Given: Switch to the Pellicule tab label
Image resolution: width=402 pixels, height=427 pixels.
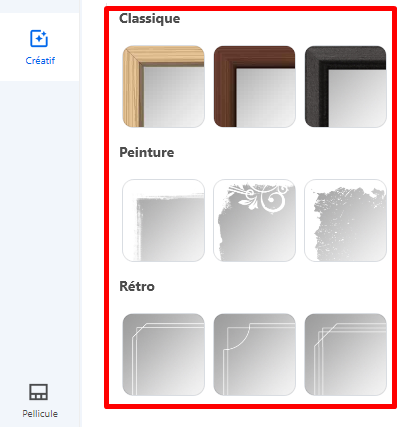Looking at the screenshot, I should pyautogui.click(x=40, y=414).
